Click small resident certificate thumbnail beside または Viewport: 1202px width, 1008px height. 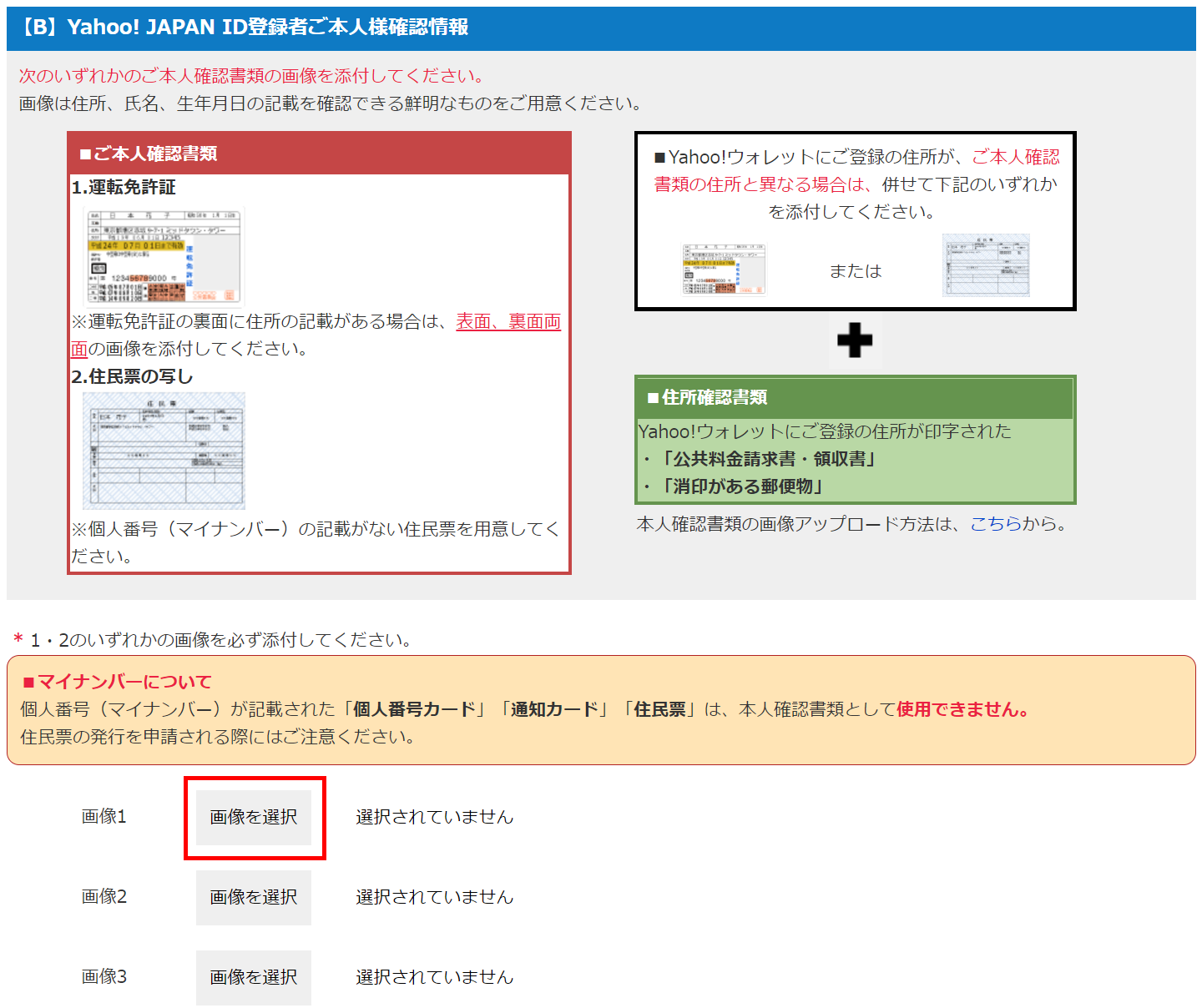tap(986, 265)
